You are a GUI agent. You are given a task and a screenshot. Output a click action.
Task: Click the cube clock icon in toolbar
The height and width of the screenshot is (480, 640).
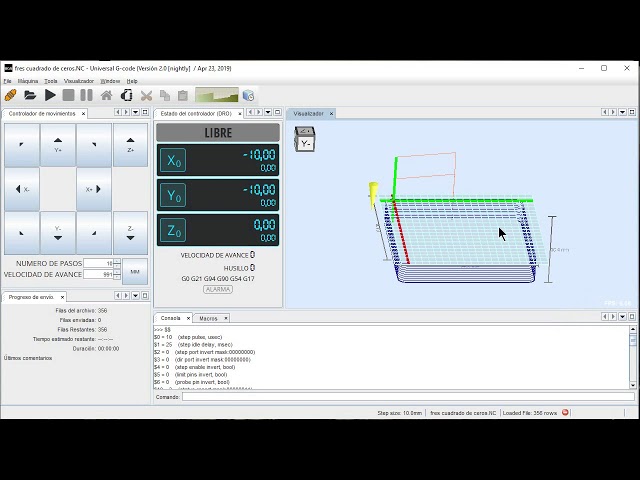coord(248,96)
